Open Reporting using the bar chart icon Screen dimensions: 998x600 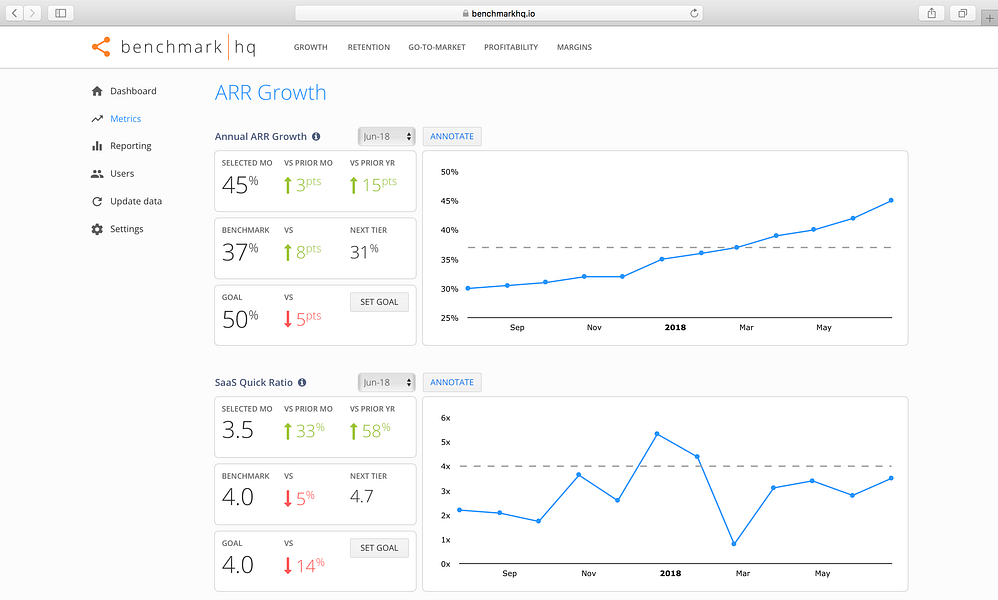(x=96, y=146)
